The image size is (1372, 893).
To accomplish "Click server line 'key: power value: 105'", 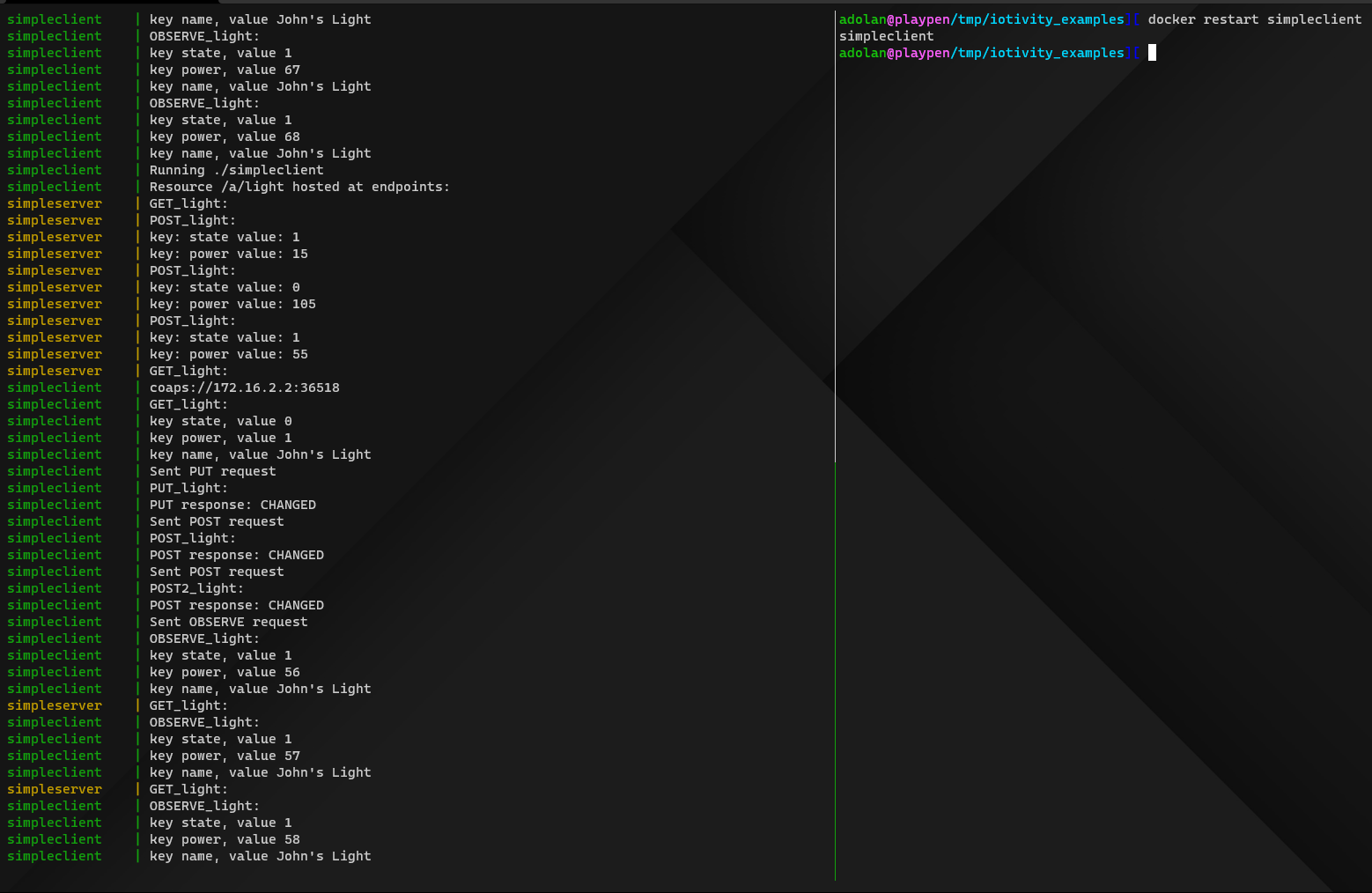I will pyautogui.click(x=232, y=304).
